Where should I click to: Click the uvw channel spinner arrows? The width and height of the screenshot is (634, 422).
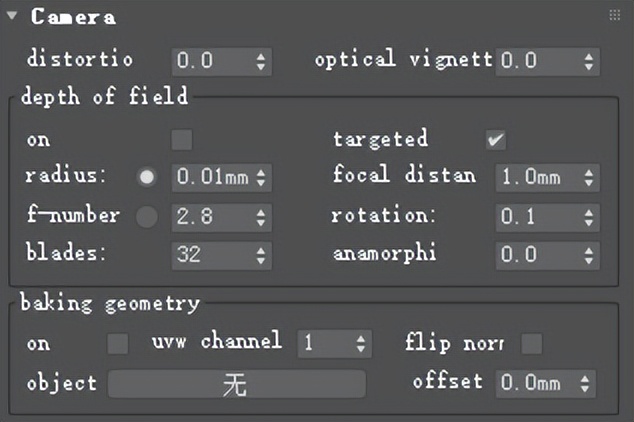tap(361, 344)
